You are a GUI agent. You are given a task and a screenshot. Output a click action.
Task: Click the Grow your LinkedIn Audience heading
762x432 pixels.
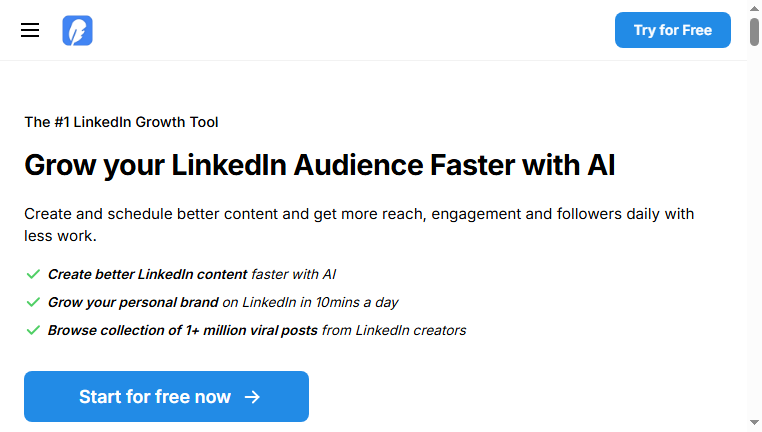pyautogui.click(x=320, y=165)
